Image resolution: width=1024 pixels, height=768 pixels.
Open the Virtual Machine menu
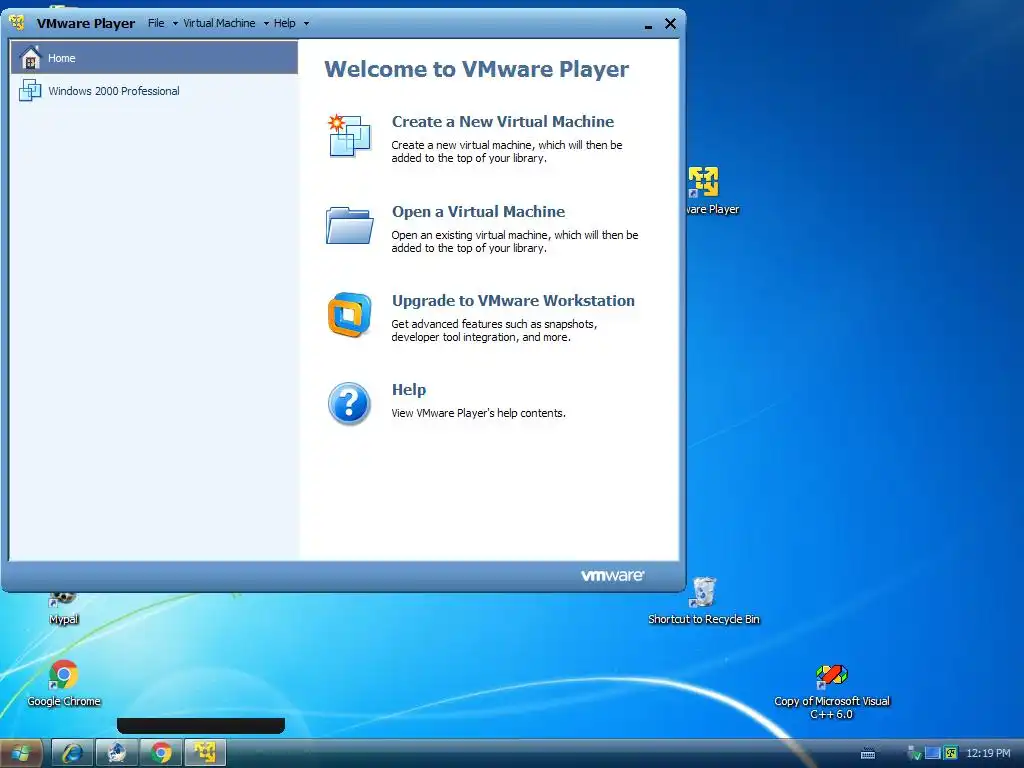click(219, 23)
